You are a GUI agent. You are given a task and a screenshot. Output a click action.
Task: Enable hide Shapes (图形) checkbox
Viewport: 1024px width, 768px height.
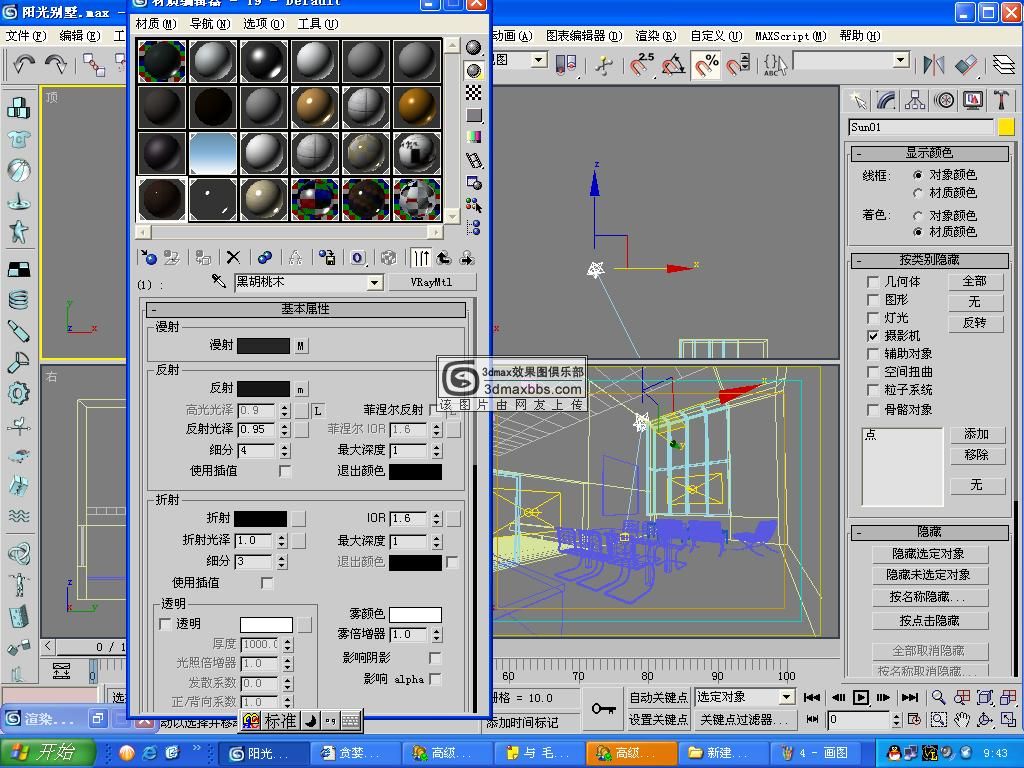(x=872, y=300)
